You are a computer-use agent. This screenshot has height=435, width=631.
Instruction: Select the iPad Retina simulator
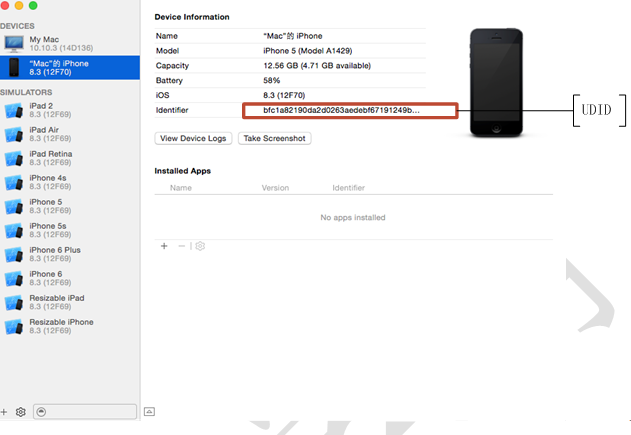(70, 158)
